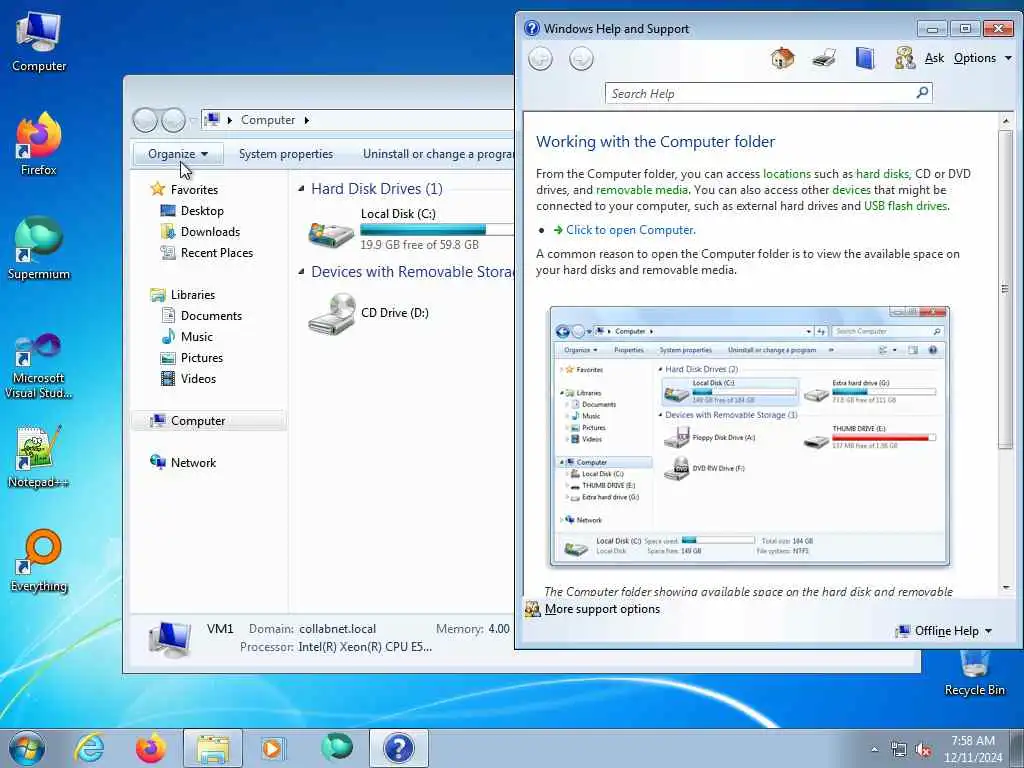Click the Back button in Explorer window
1024x768 pixels.
coord(145,120)
